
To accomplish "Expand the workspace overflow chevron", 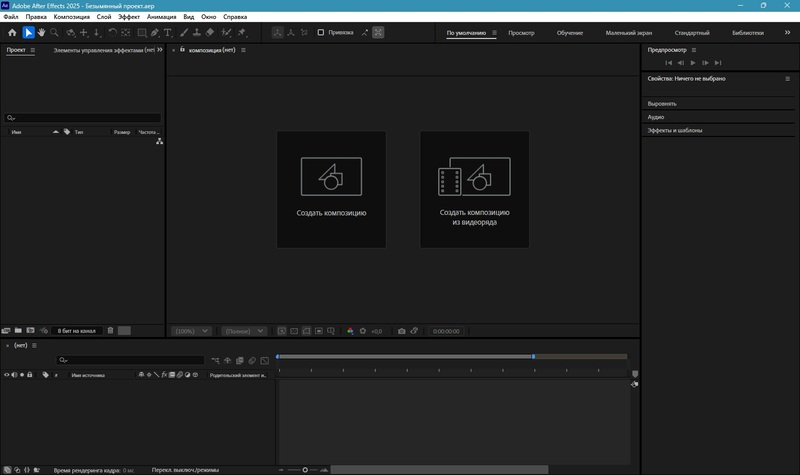I will point(787,32).
